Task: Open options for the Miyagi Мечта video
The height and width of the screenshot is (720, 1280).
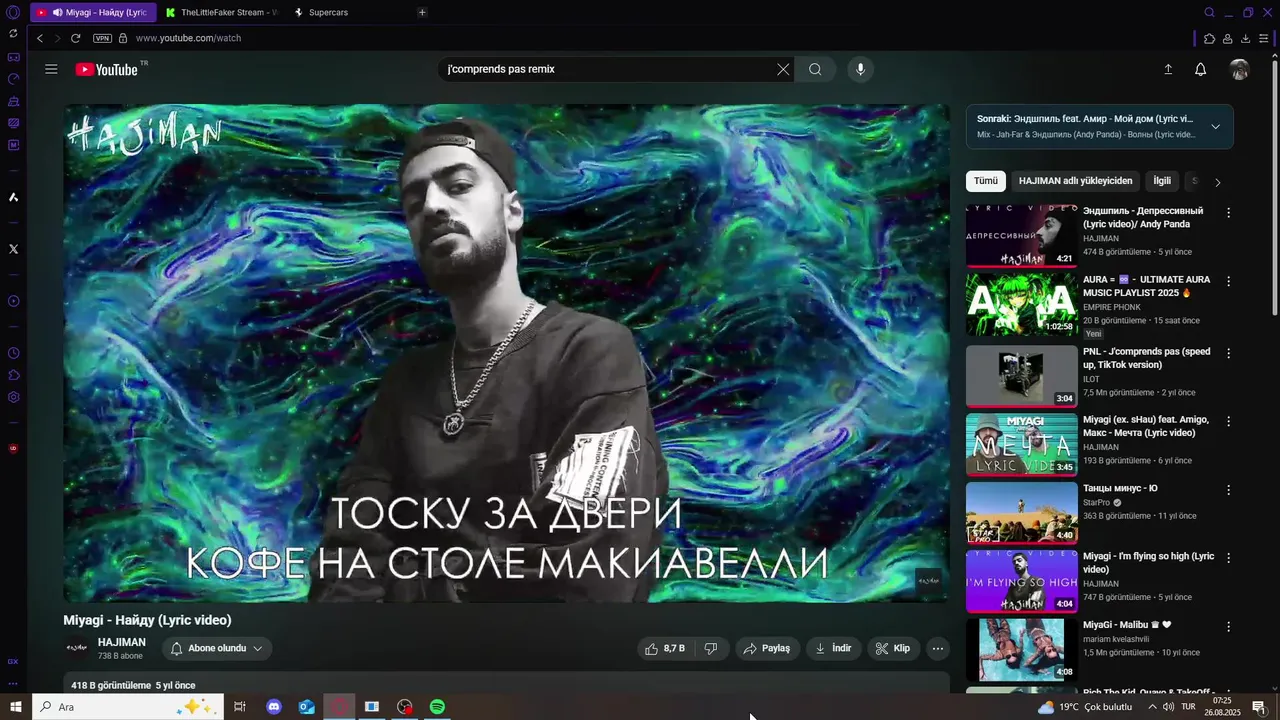Action: pyautogui.click(x=1228, y=421)
